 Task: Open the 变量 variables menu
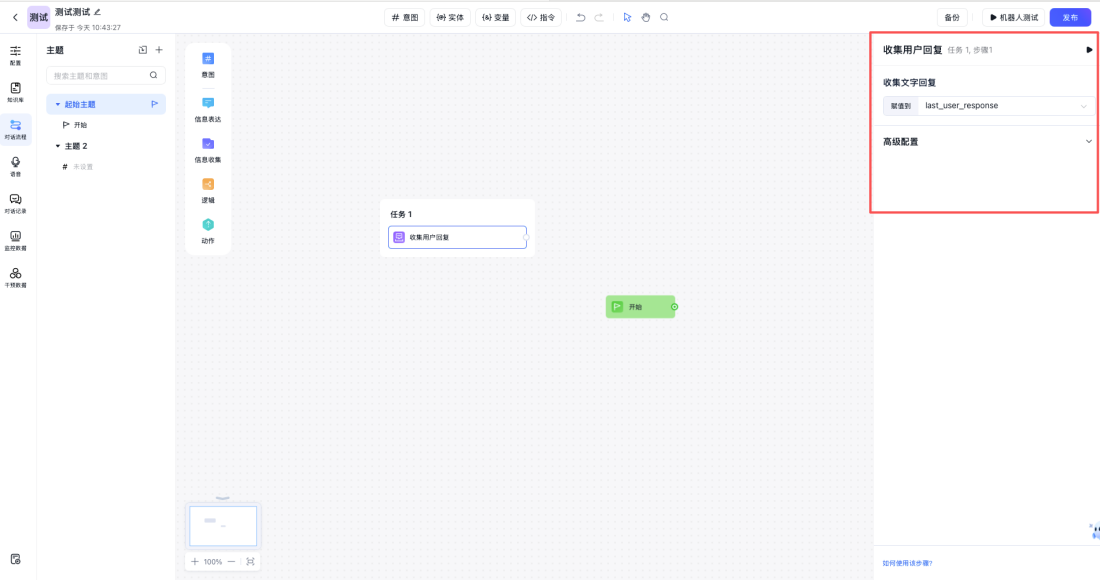495,17
